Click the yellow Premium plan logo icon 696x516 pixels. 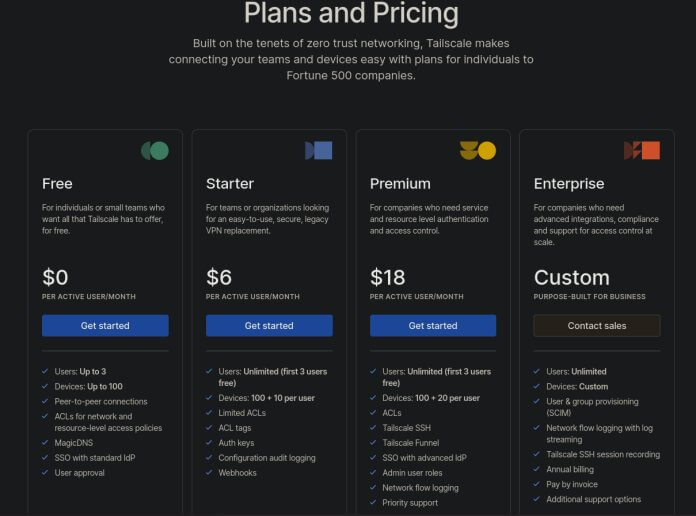[478, 151]
